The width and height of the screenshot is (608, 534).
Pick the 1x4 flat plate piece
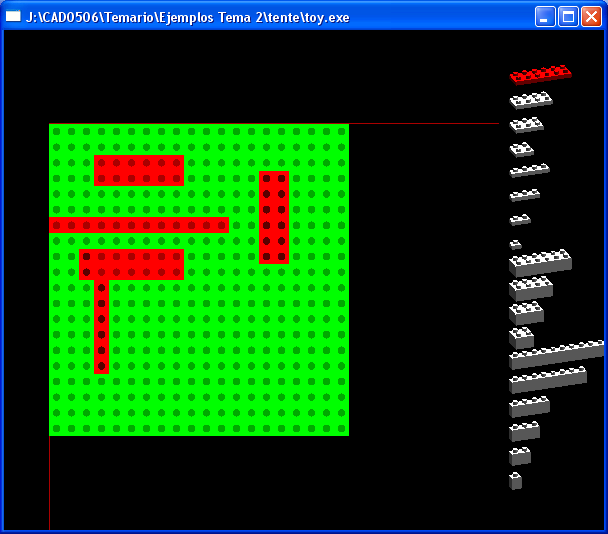click(x=529, y=170)
